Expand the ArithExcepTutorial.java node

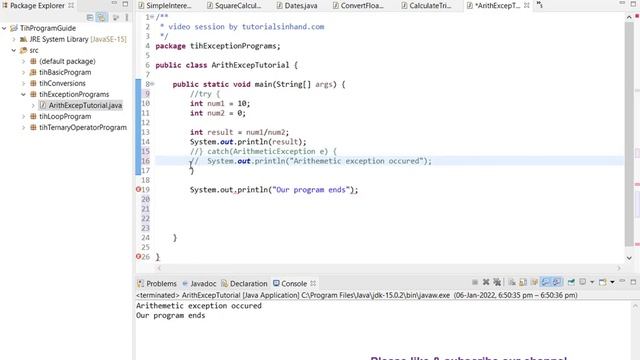33,105
